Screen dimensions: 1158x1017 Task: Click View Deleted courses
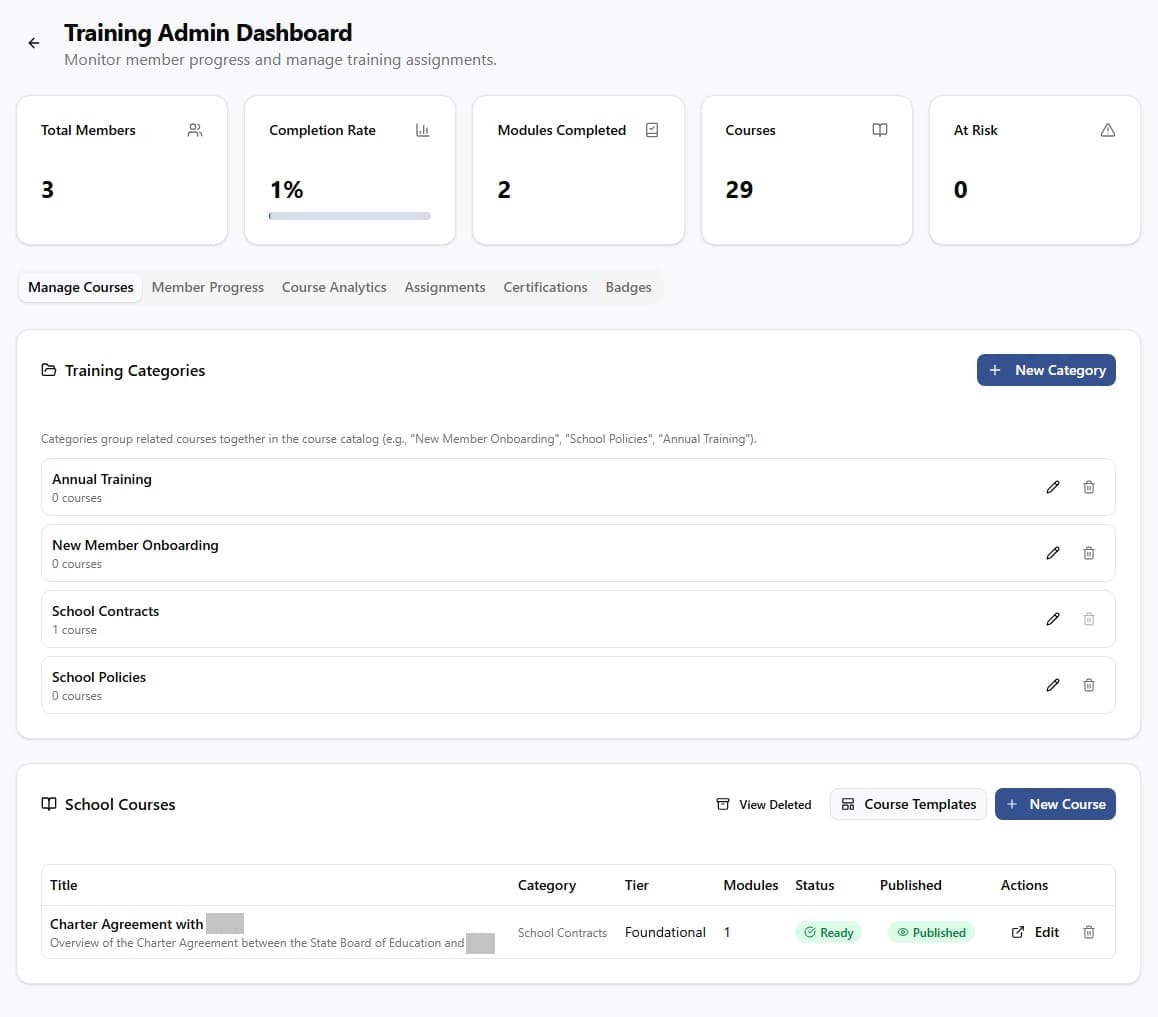pyautogui.click(x=764, y=804)
